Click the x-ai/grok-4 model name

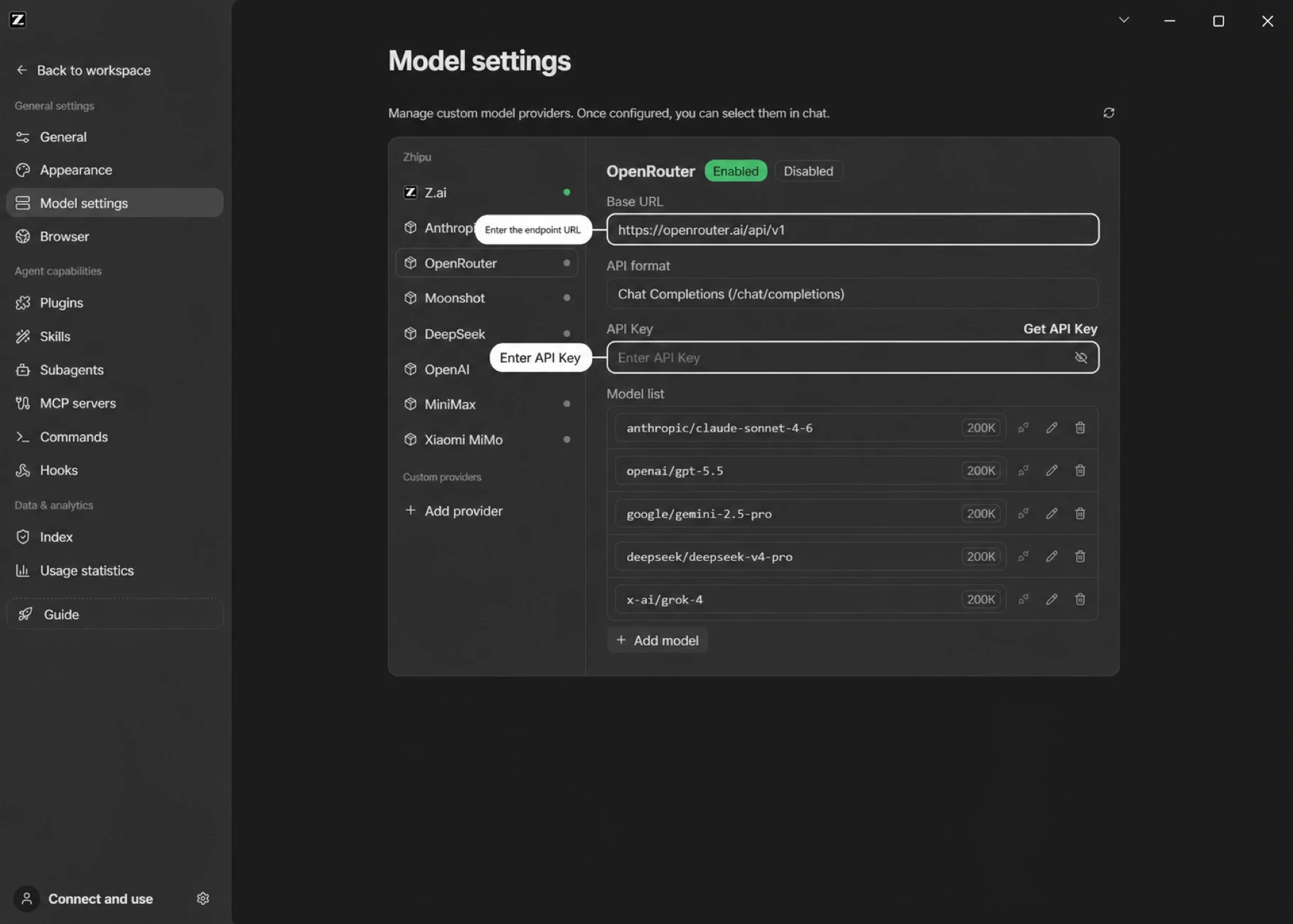pos(665,599)
